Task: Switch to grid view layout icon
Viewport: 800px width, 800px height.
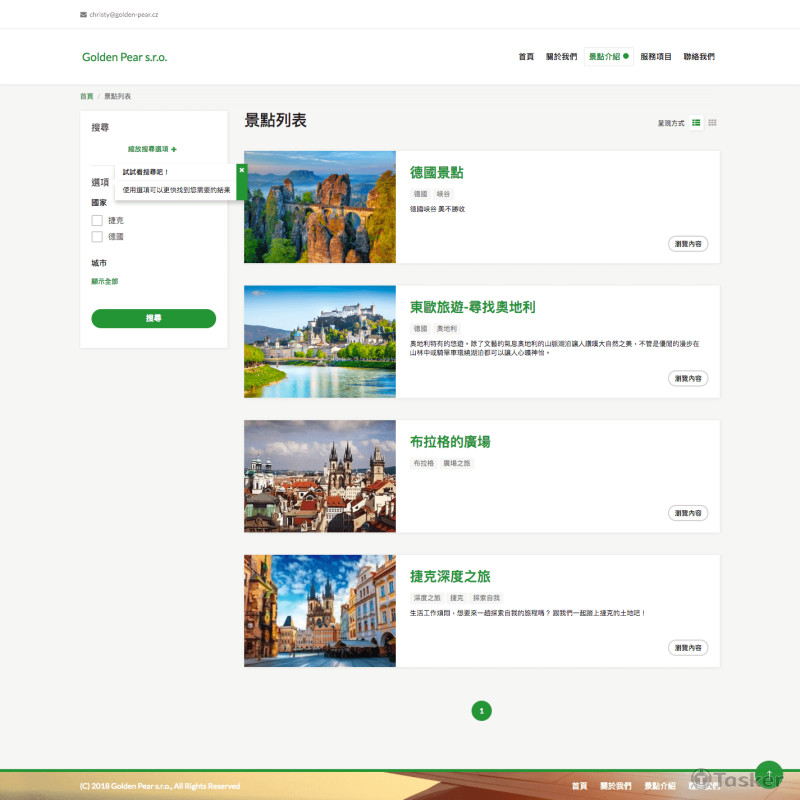Action: coord(712,122)
